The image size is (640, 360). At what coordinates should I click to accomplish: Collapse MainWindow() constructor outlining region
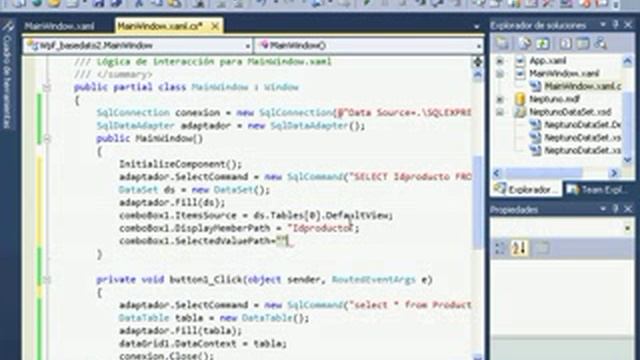(47, 139)
